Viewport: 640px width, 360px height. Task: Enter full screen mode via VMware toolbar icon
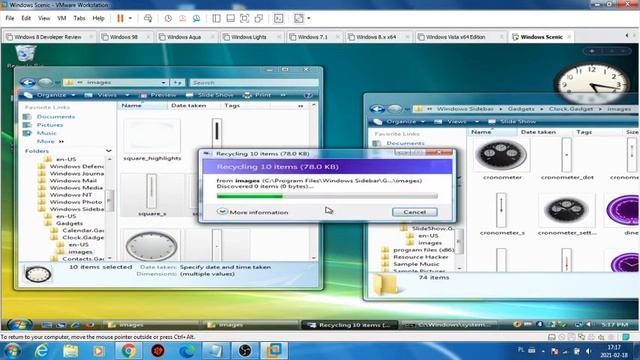pos(244,18)
